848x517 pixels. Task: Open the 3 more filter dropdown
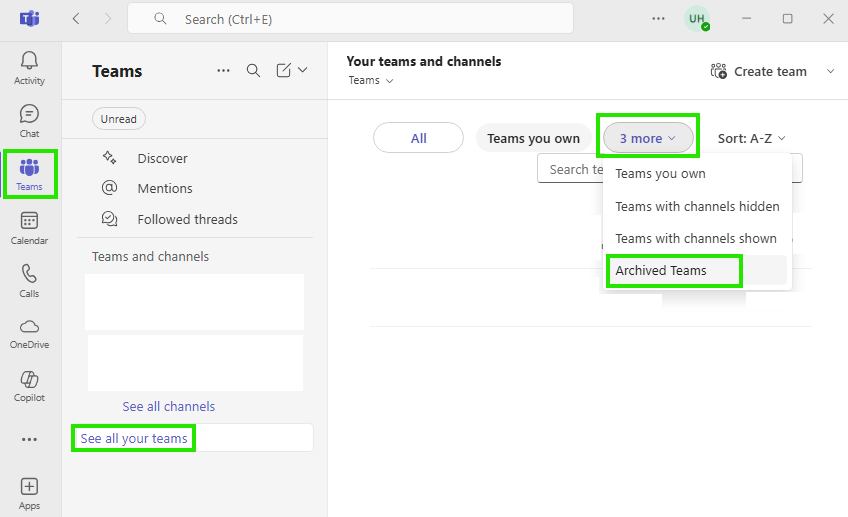point(648,138)
